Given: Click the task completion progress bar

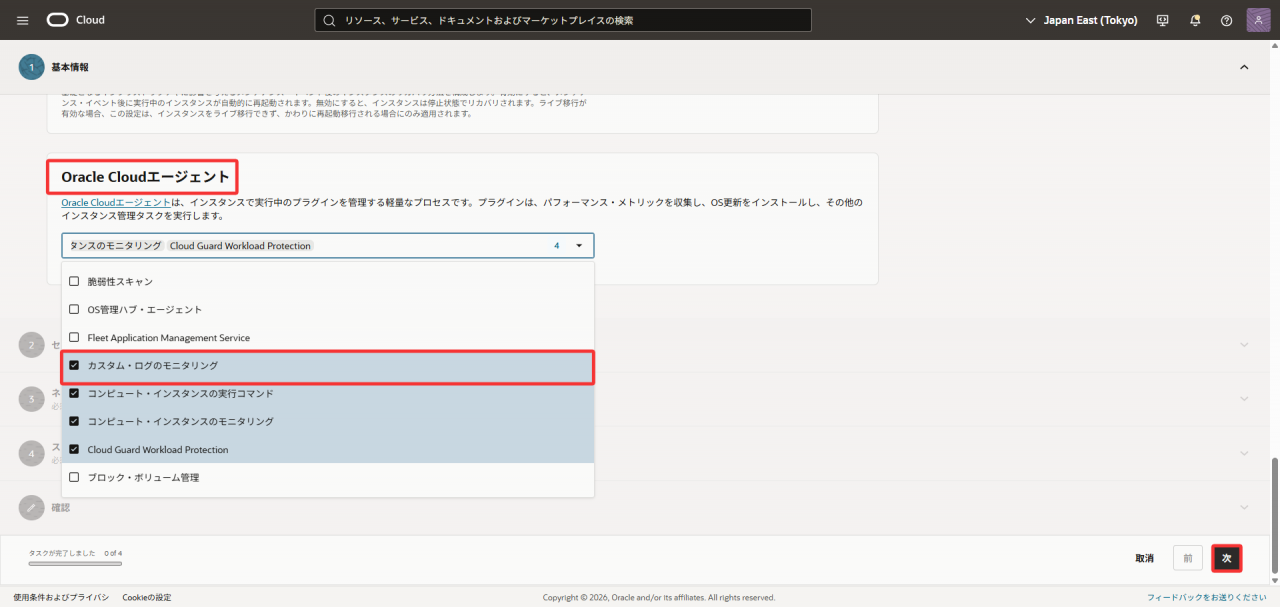Looking at the screenshot, I should pos(75,564).
